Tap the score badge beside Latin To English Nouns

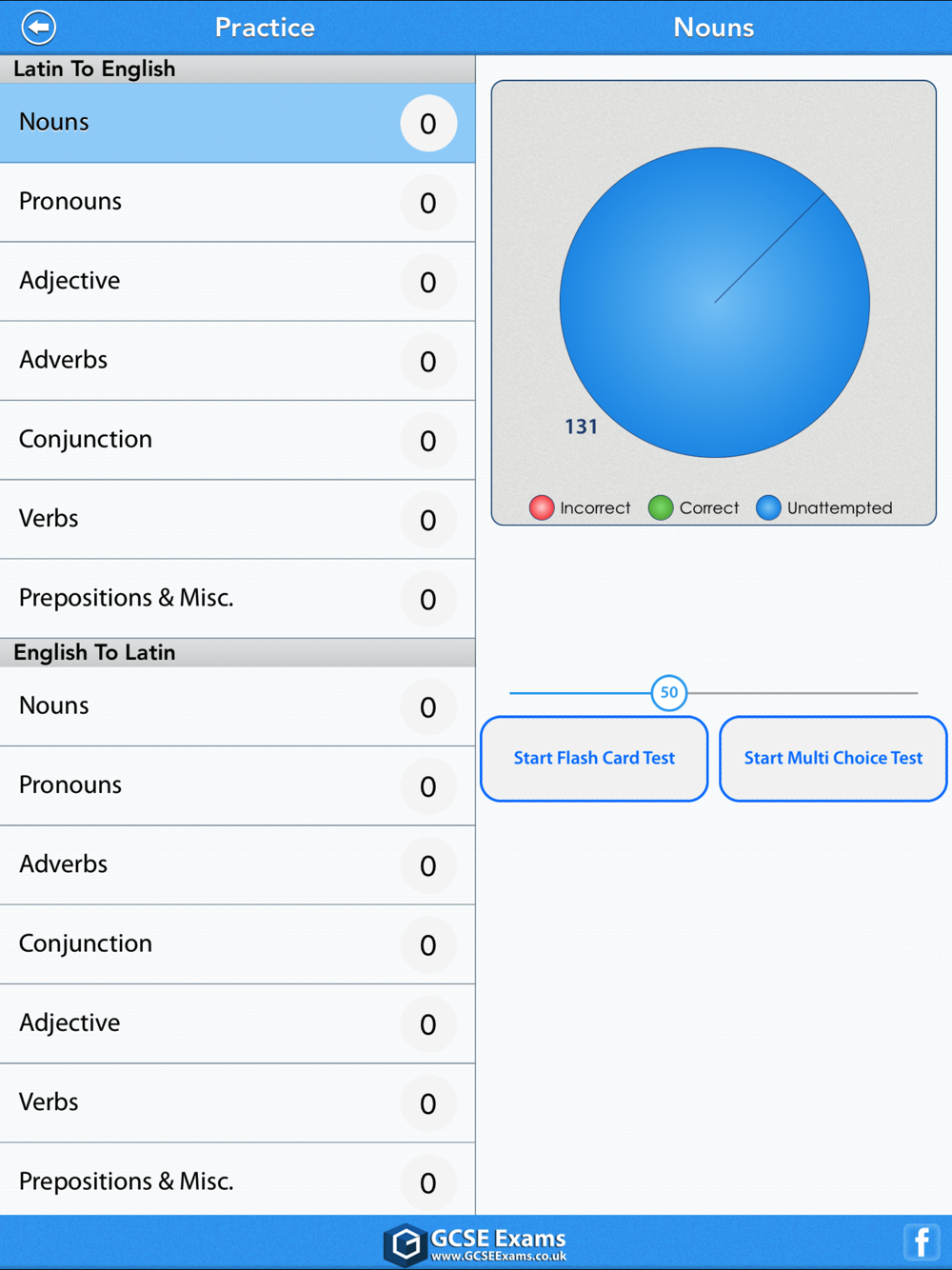click(428, 124)
